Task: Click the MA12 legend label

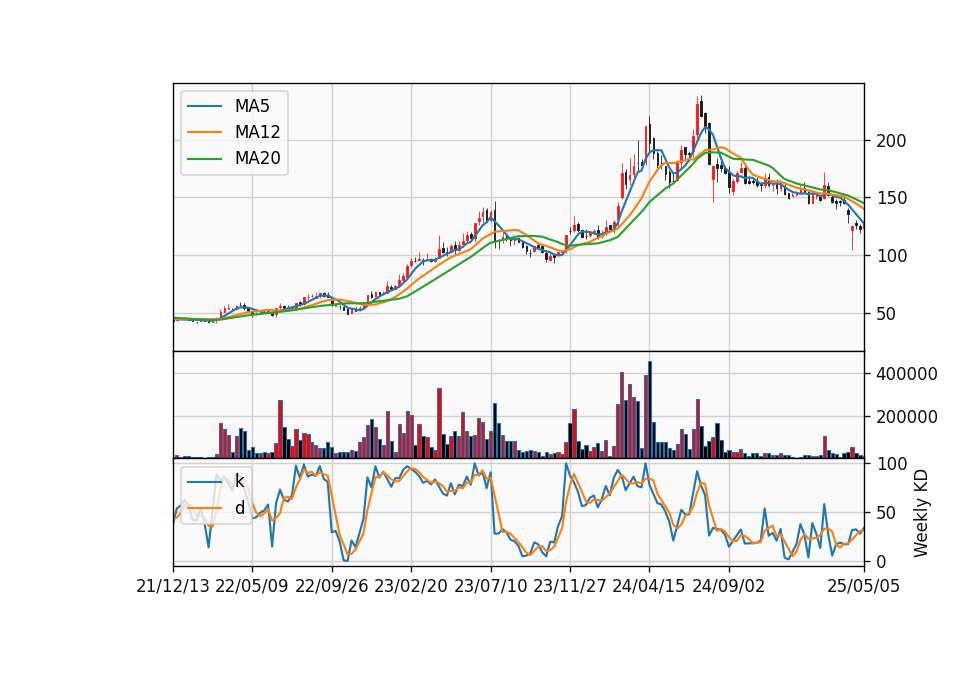Action: pos(257,132)
